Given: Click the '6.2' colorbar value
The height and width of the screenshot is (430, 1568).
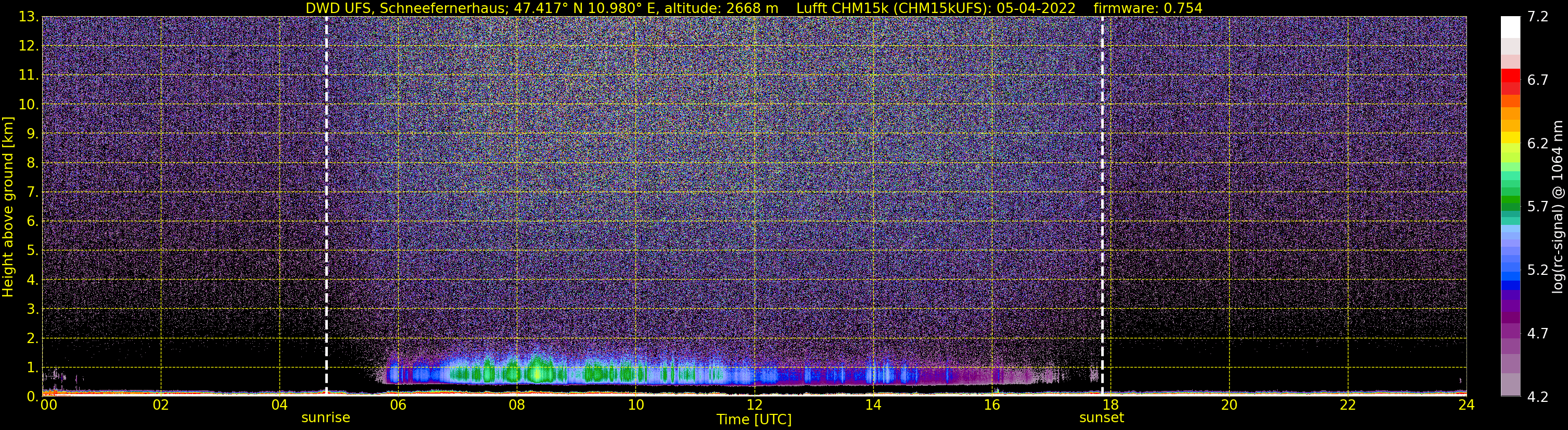Looking at the screenshot, I should pyautogui.click(x=1538, y=144).
